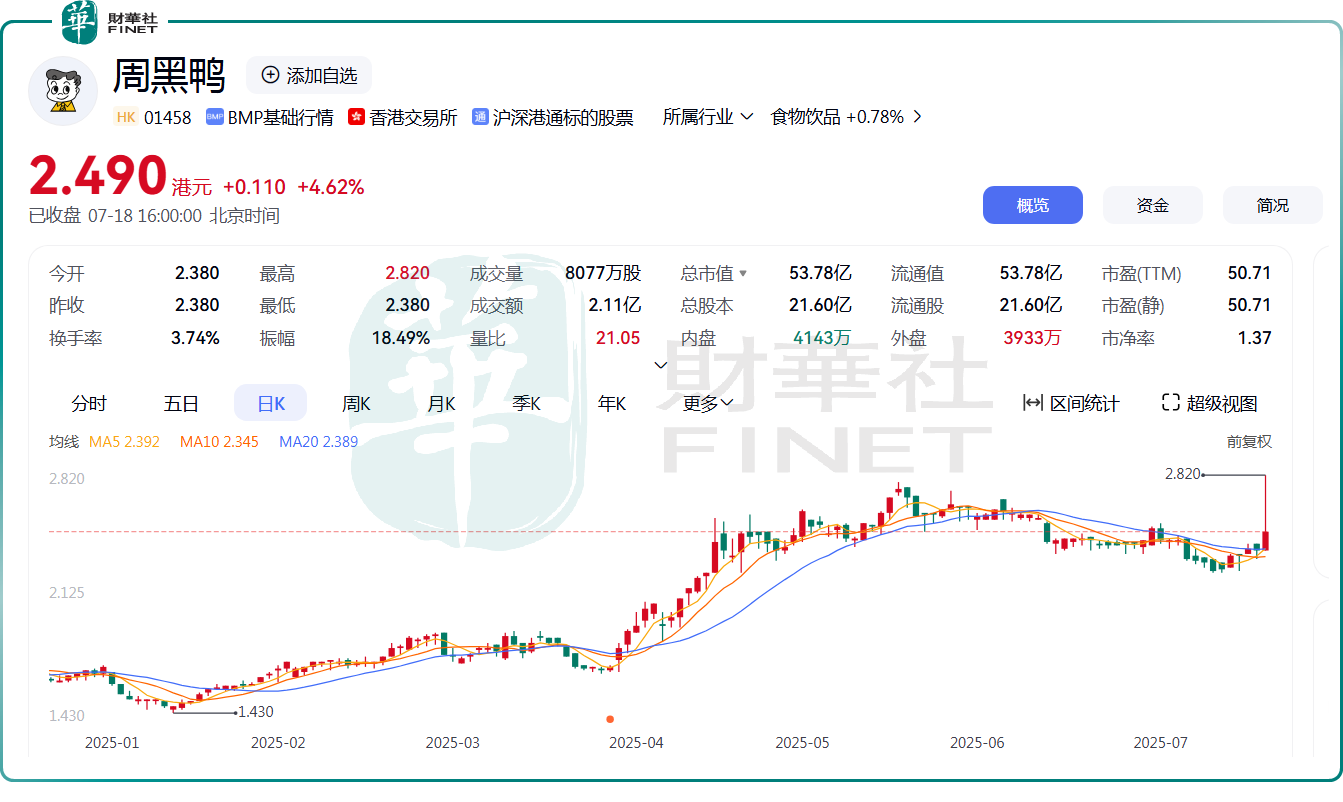
Task: Toggle the 总市值 dropdown triangle
Action: click(743, 273)
